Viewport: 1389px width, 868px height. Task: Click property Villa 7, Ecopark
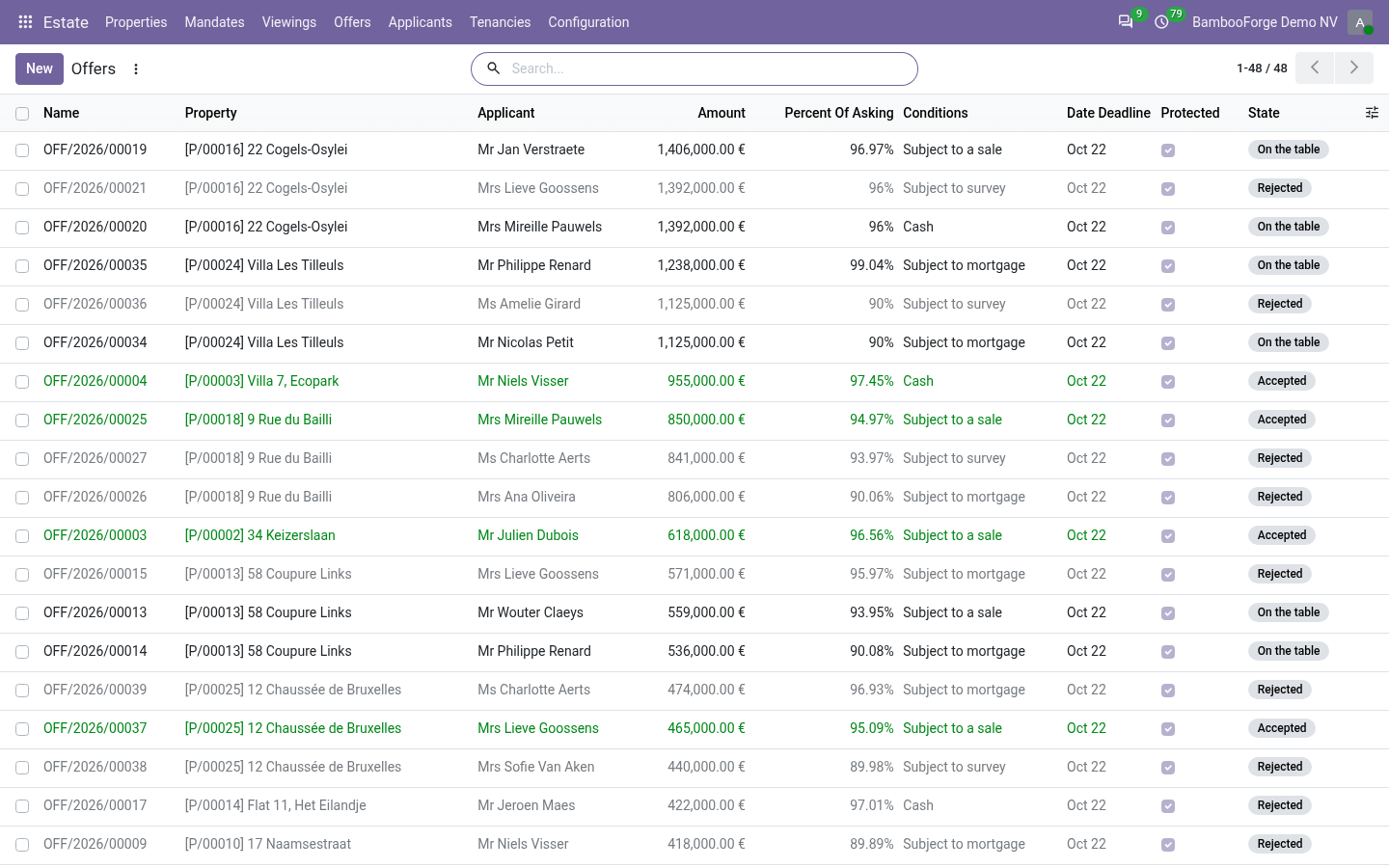tap(262, 381)
